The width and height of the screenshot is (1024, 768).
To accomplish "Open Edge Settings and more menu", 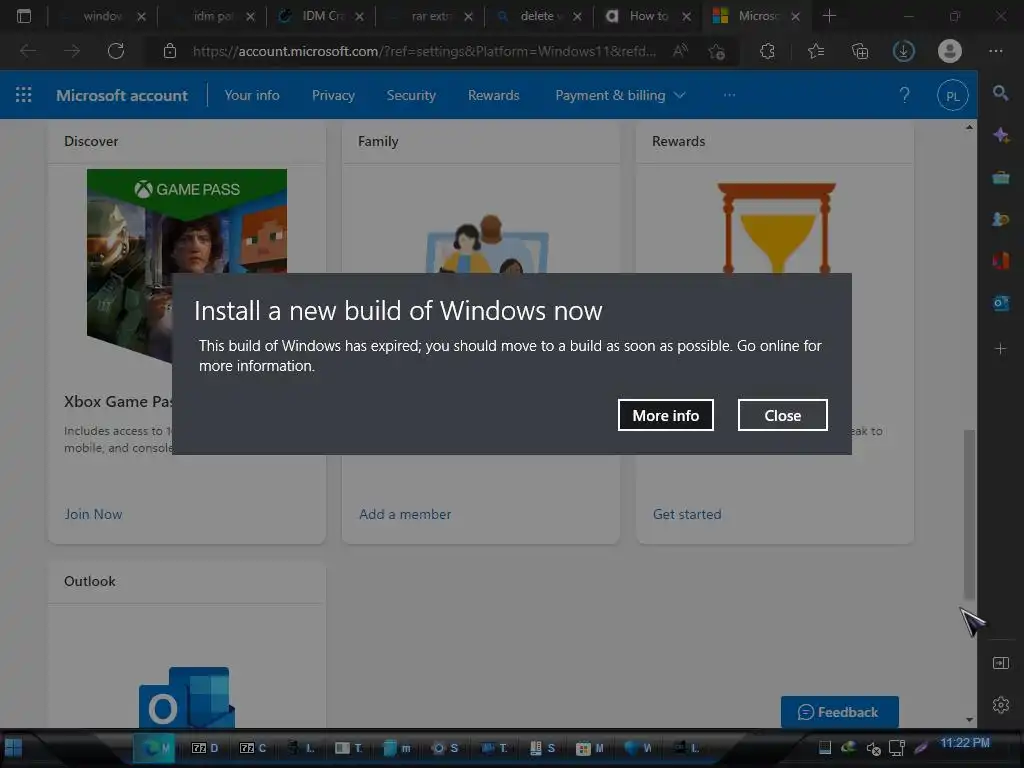I will [995, 51].
